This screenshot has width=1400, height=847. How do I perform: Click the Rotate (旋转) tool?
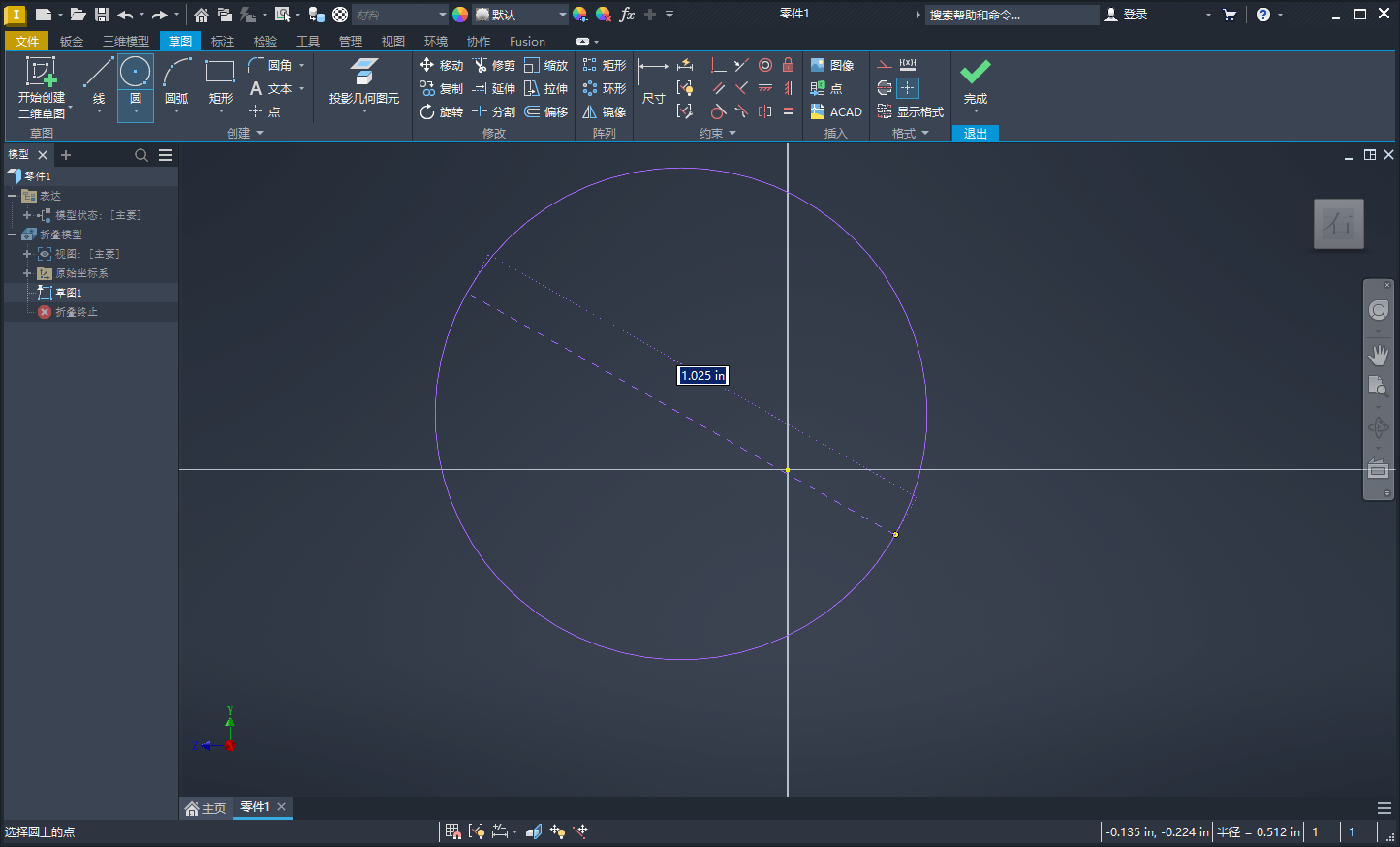coord(442,111)
